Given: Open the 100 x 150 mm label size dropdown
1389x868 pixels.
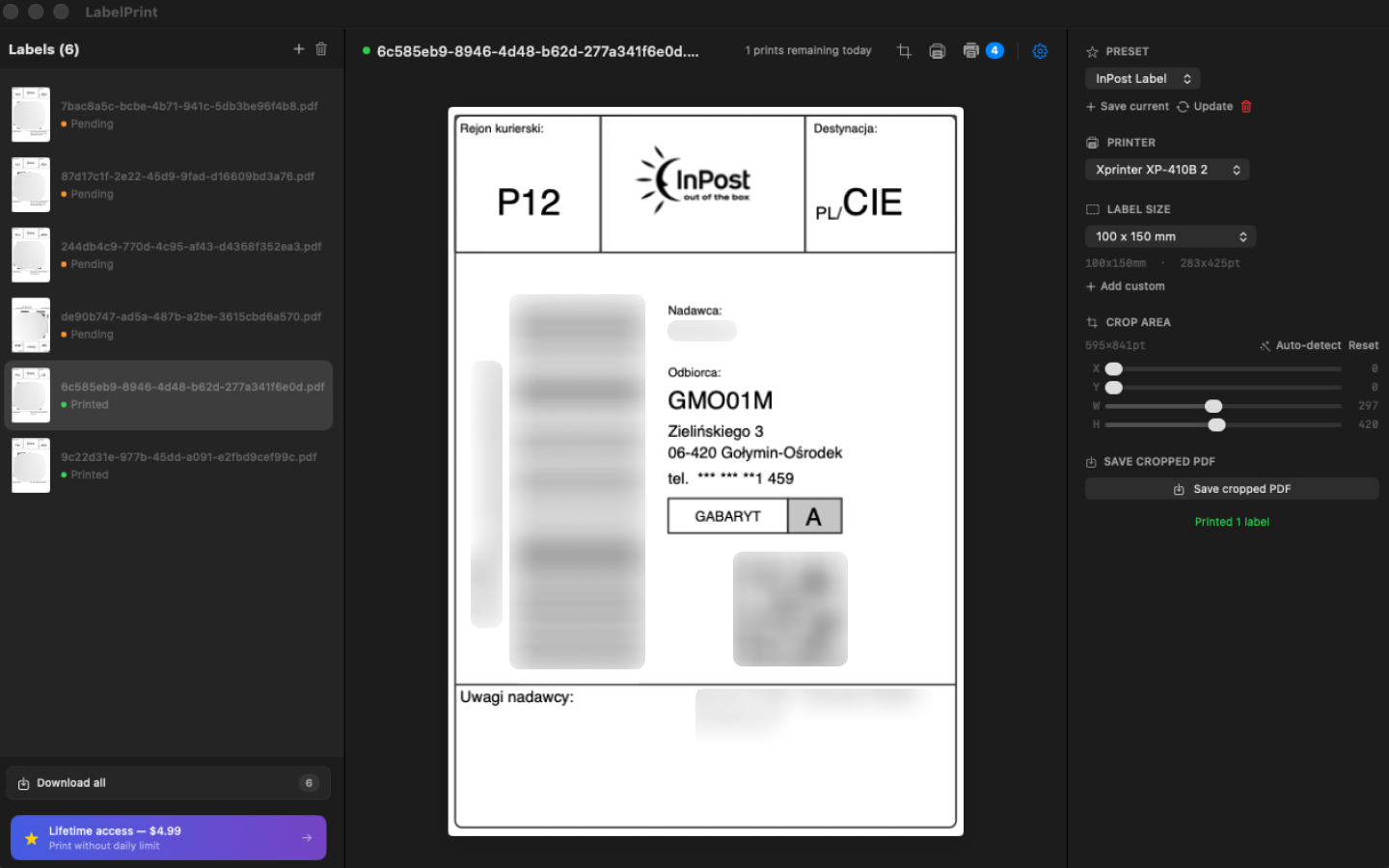Looking at the screenshot, I should click(1170, 235).
